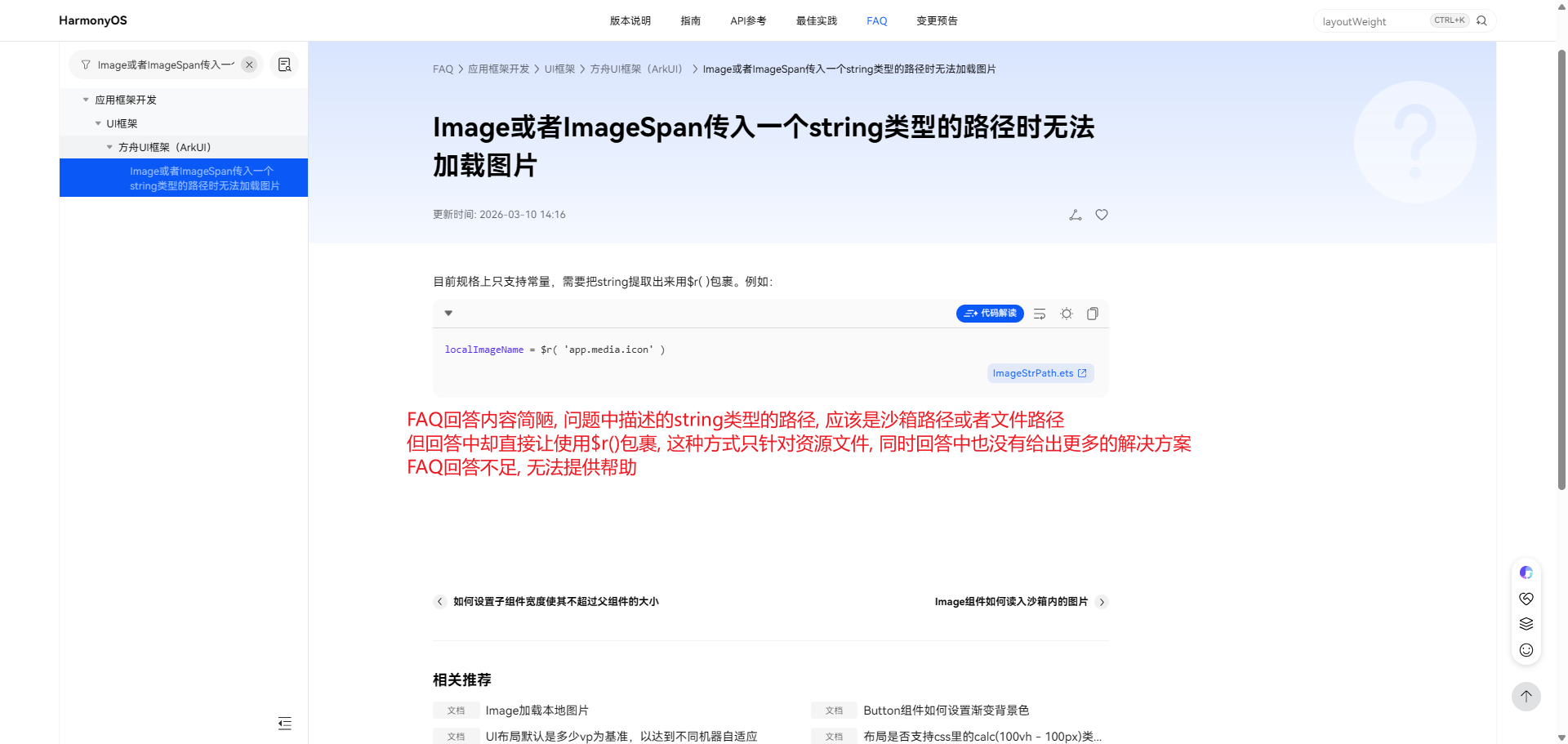Image resolution: width=1568 pixels, height=744 pixels.
Task: Open the FAQ menu tab
Action: click(x=877, y=20)
